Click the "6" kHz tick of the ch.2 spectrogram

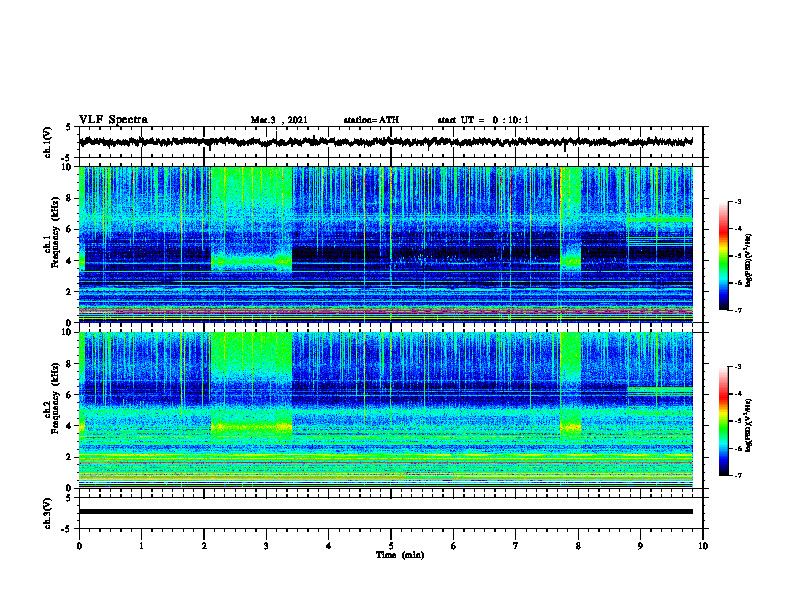pyautogui.click(x=69, y=395)
